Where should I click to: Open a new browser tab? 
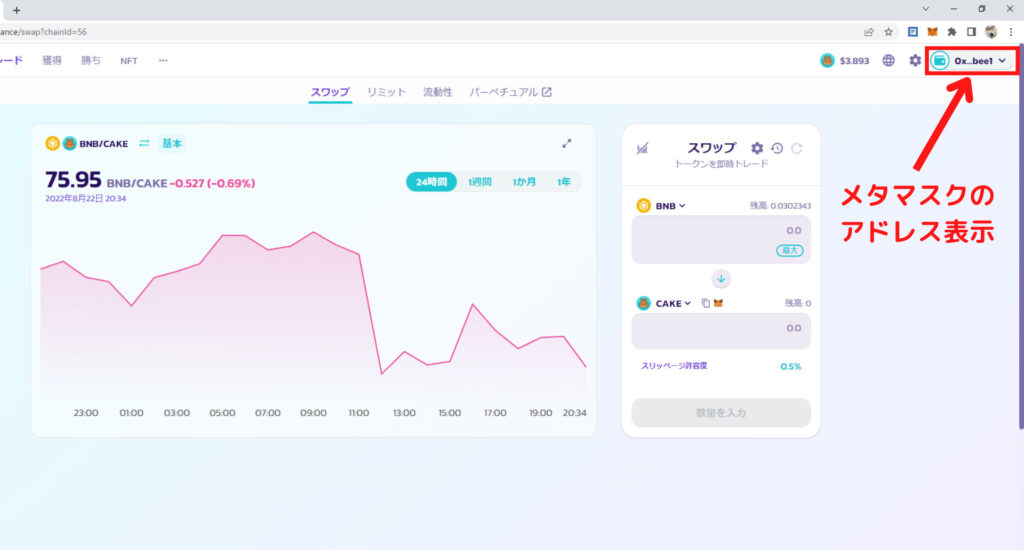pyautogui.click(x=16, y=10)
